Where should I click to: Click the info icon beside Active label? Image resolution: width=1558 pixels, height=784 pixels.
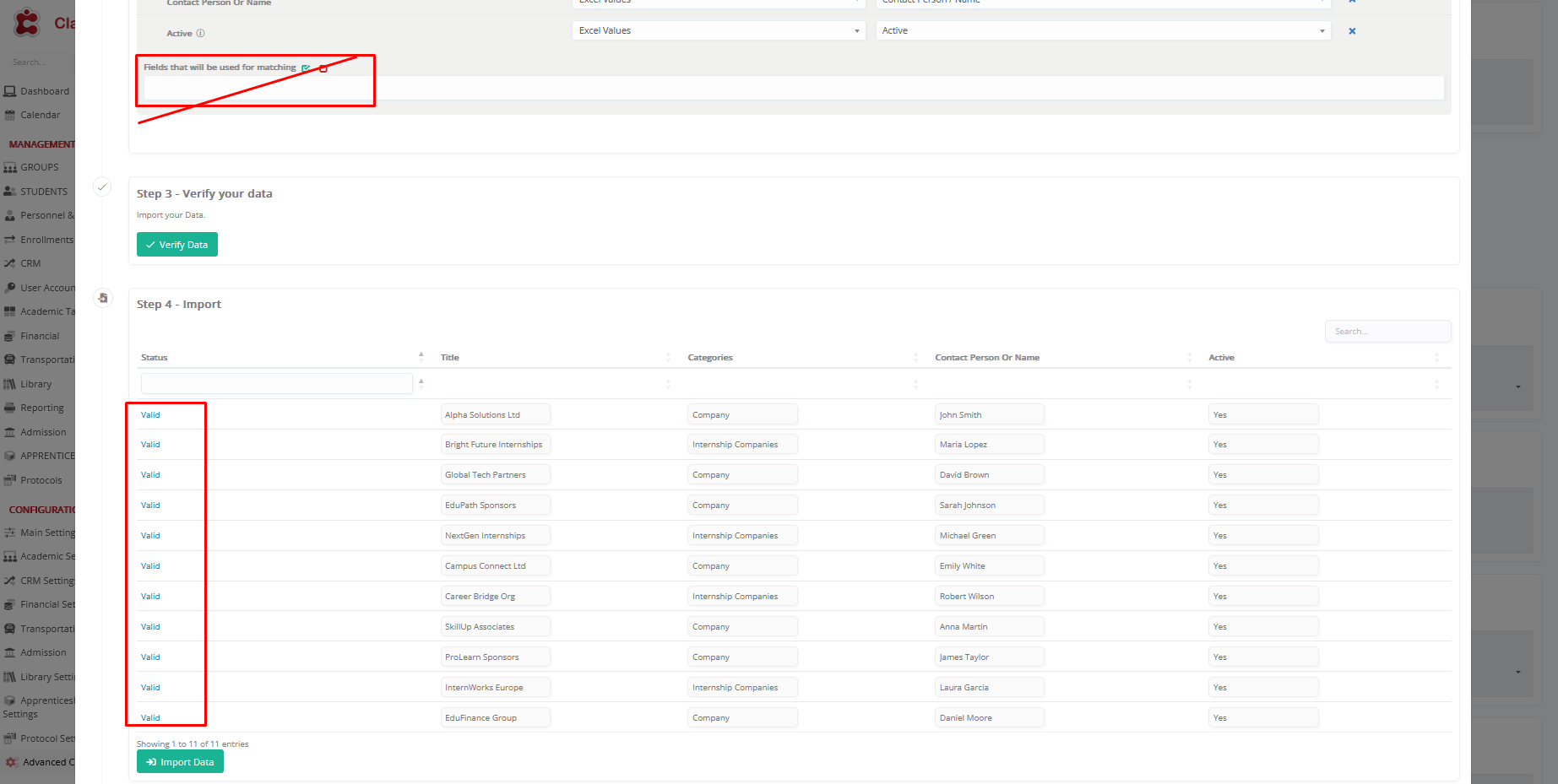coord(200,34)
